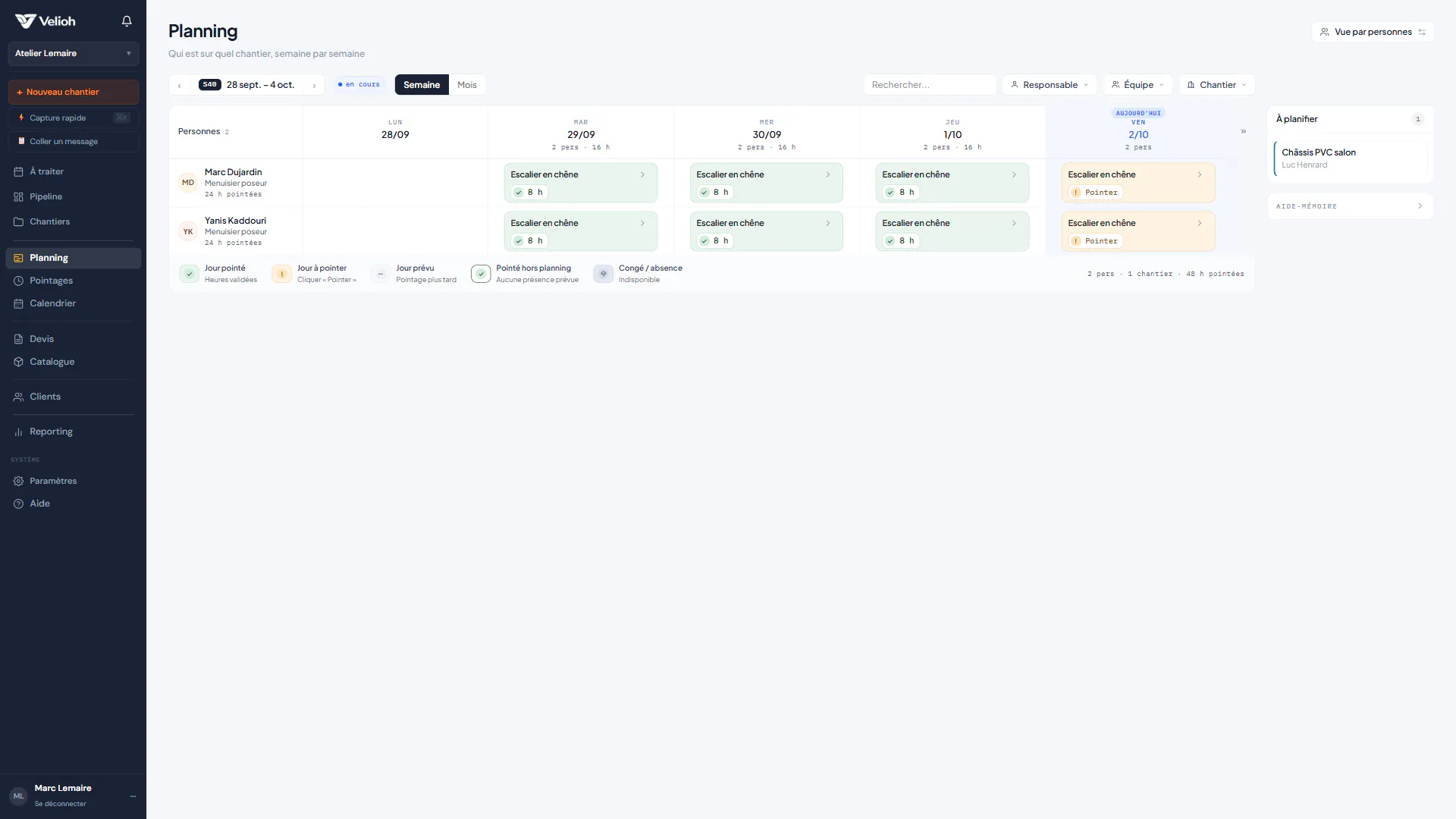Click the Aide help icon
This screenshot has height=819, width=1456.
(x=18, y=504)
